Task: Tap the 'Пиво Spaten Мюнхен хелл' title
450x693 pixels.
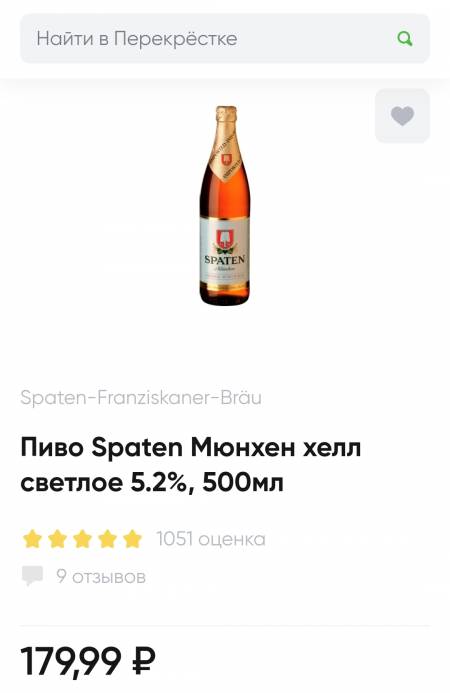Action: (x=191, y=447)
